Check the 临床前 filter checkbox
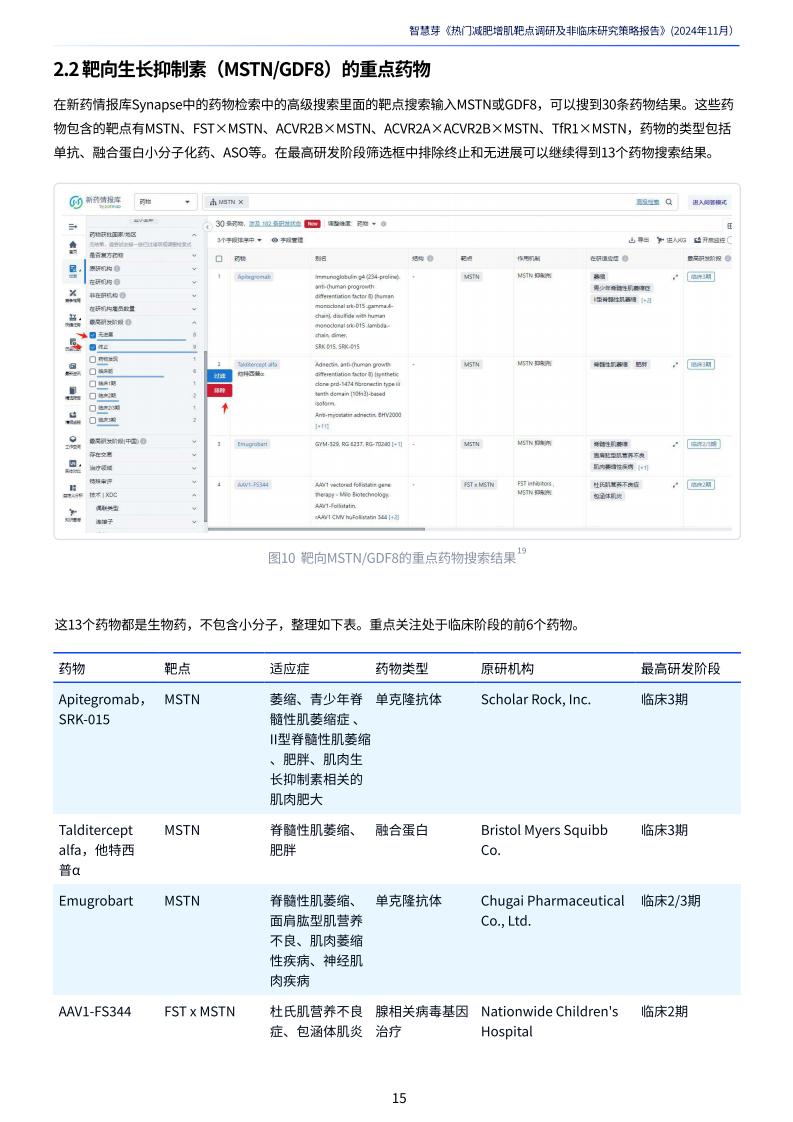This screenshot has width=793, height=1122. 92,371
